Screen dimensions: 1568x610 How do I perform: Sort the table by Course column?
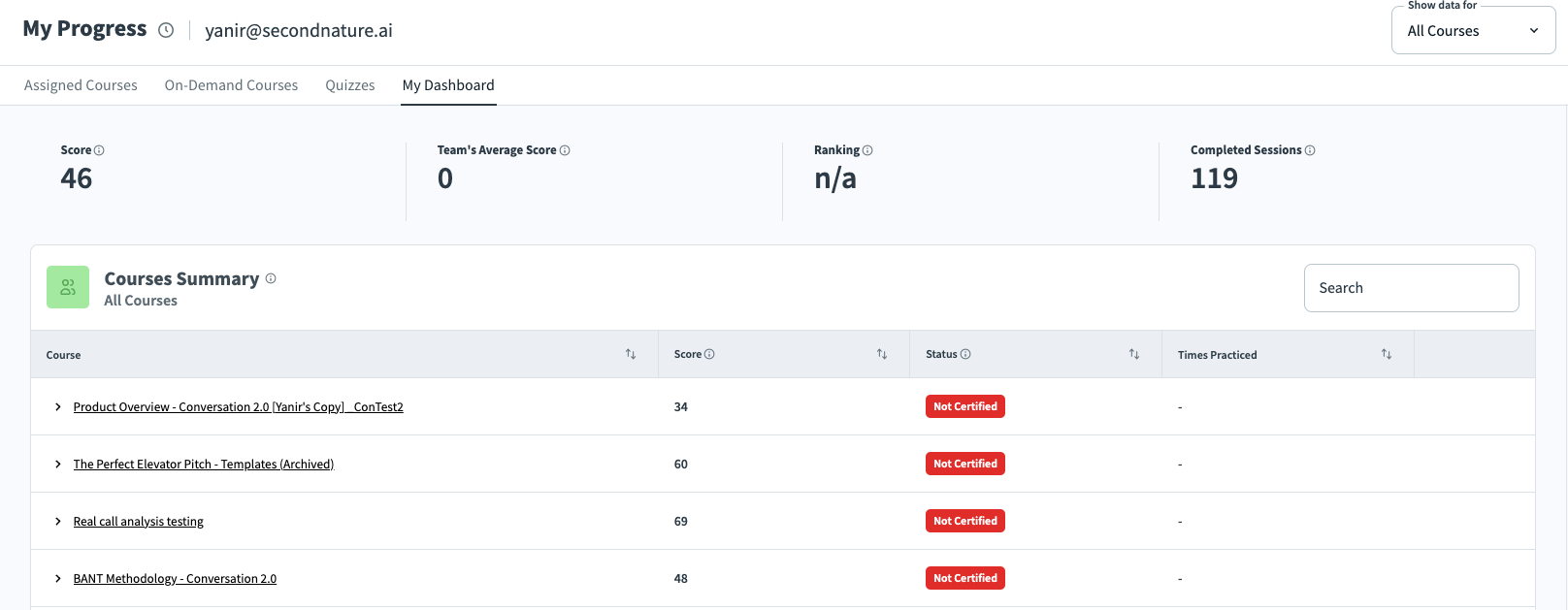(x=631, y=354)
